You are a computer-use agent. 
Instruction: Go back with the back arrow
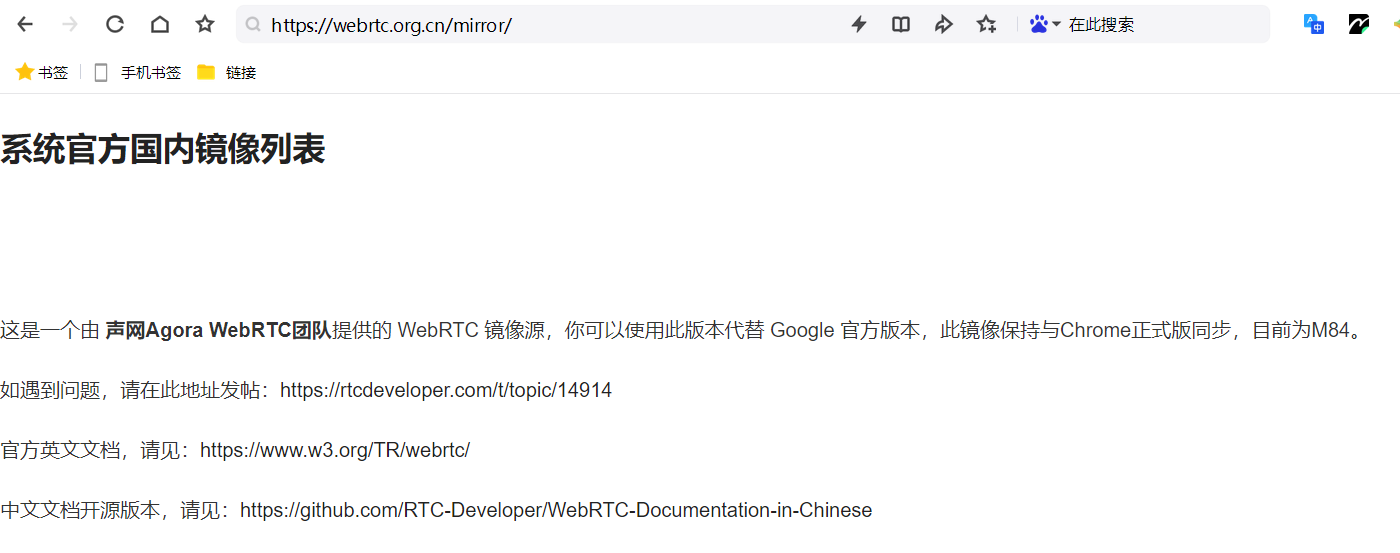click(25, 24)
